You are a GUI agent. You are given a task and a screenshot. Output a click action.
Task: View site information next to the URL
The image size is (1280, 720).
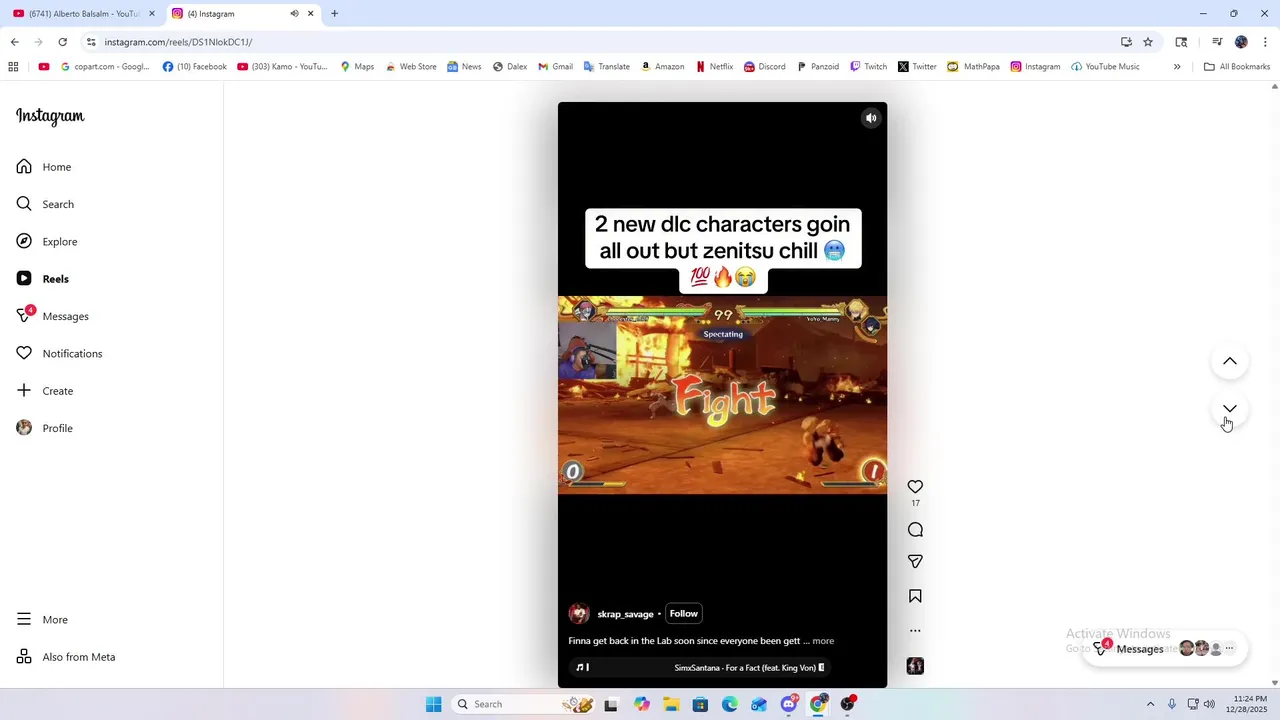click(91, 42)
